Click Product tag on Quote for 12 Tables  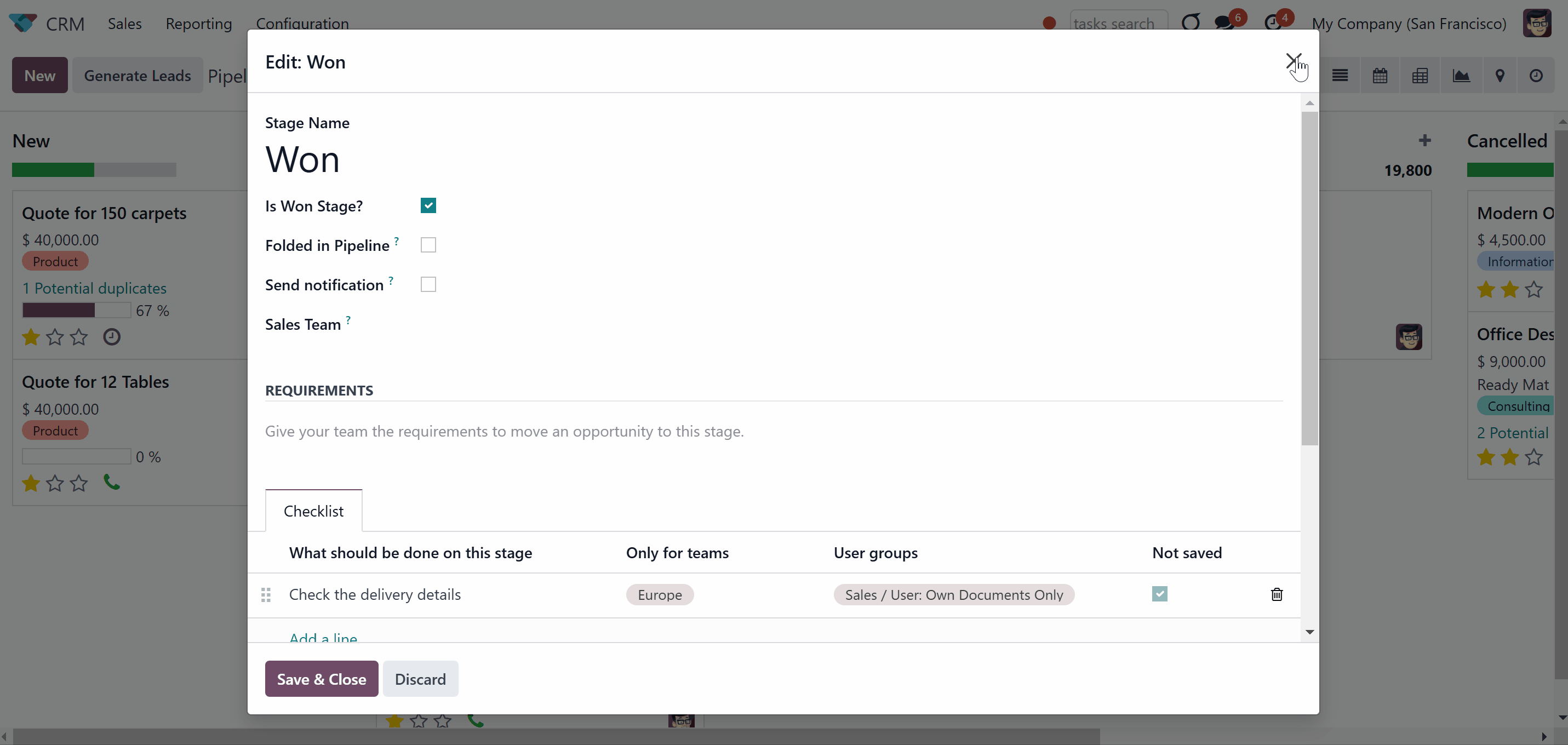click(x=55, y=431)
